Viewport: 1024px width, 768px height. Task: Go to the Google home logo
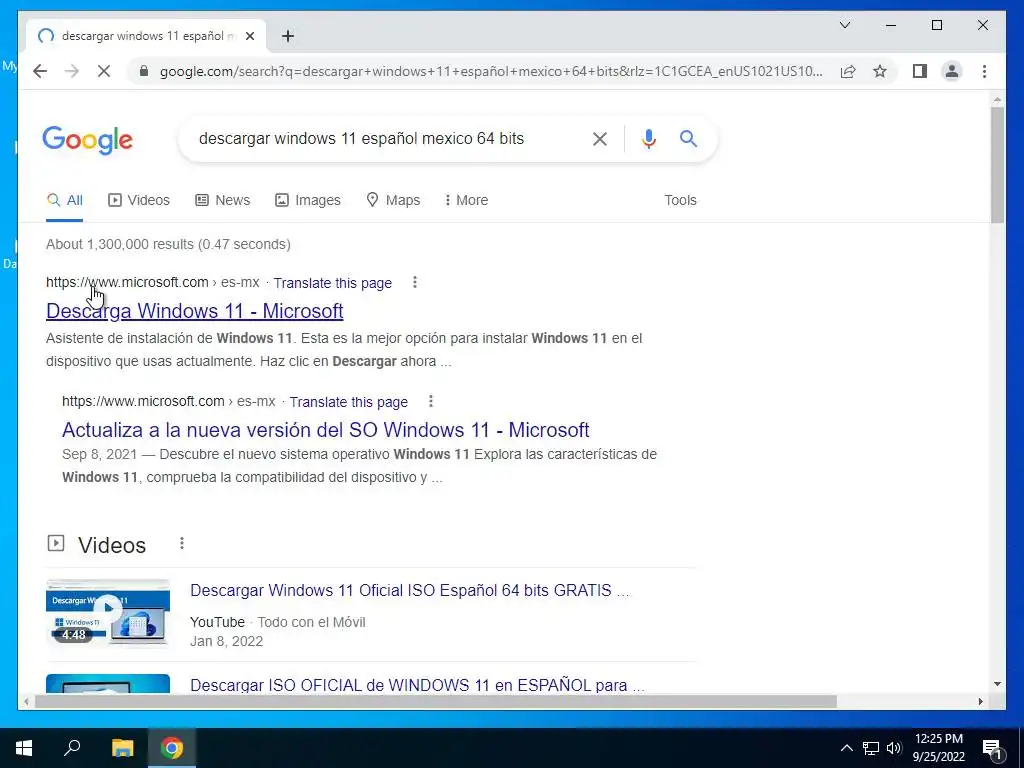(88, 140)
